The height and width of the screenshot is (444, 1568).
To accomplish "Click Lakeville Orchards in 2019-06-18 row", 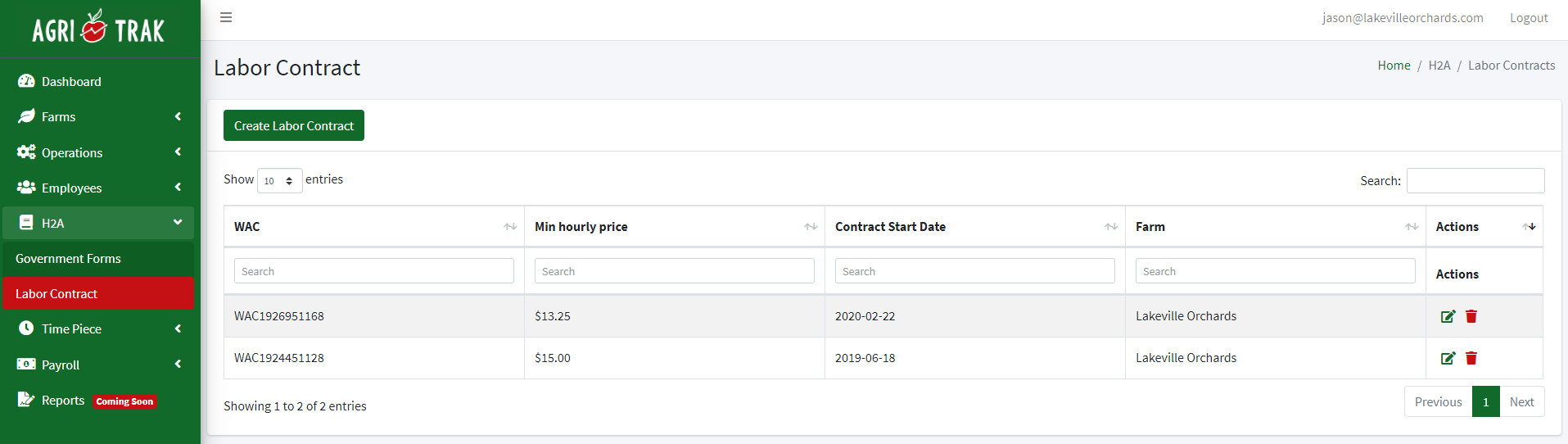I will (1186, 358).
